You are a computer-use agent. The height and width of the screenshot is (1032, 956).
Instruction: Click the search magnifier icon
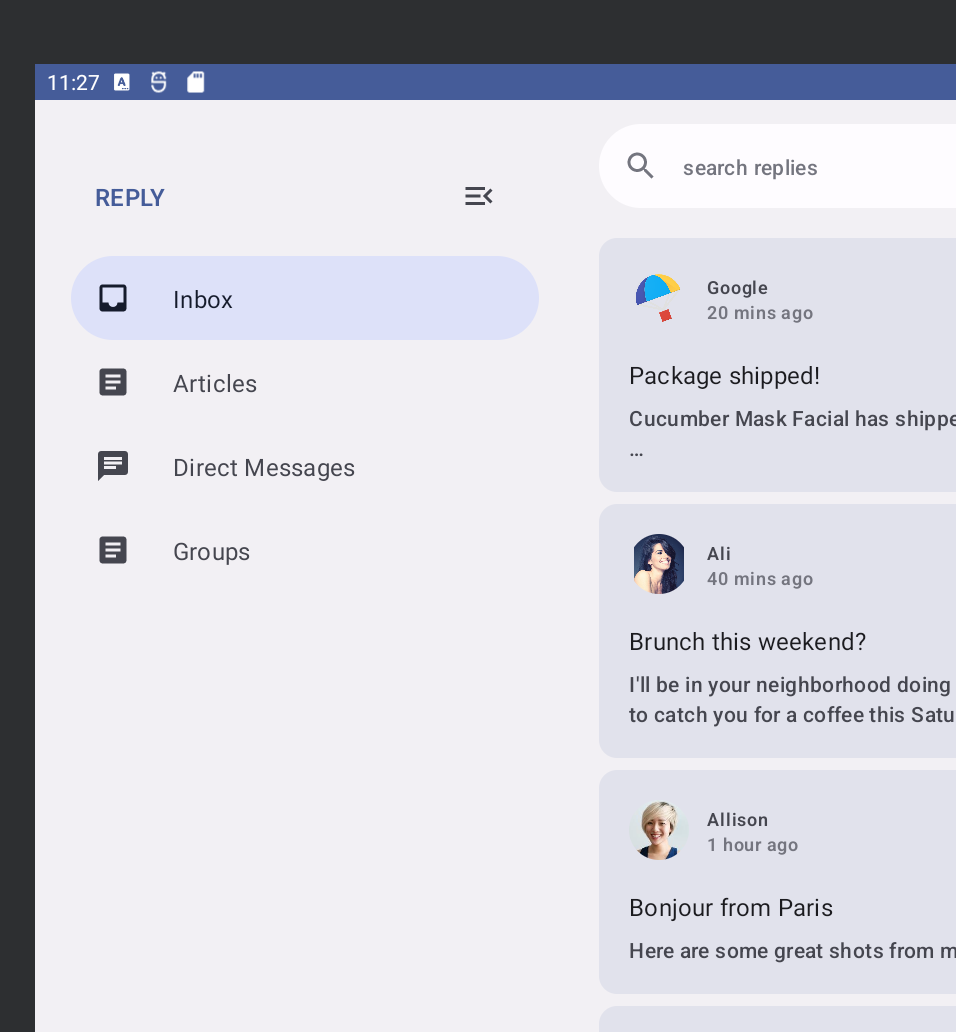640,166
